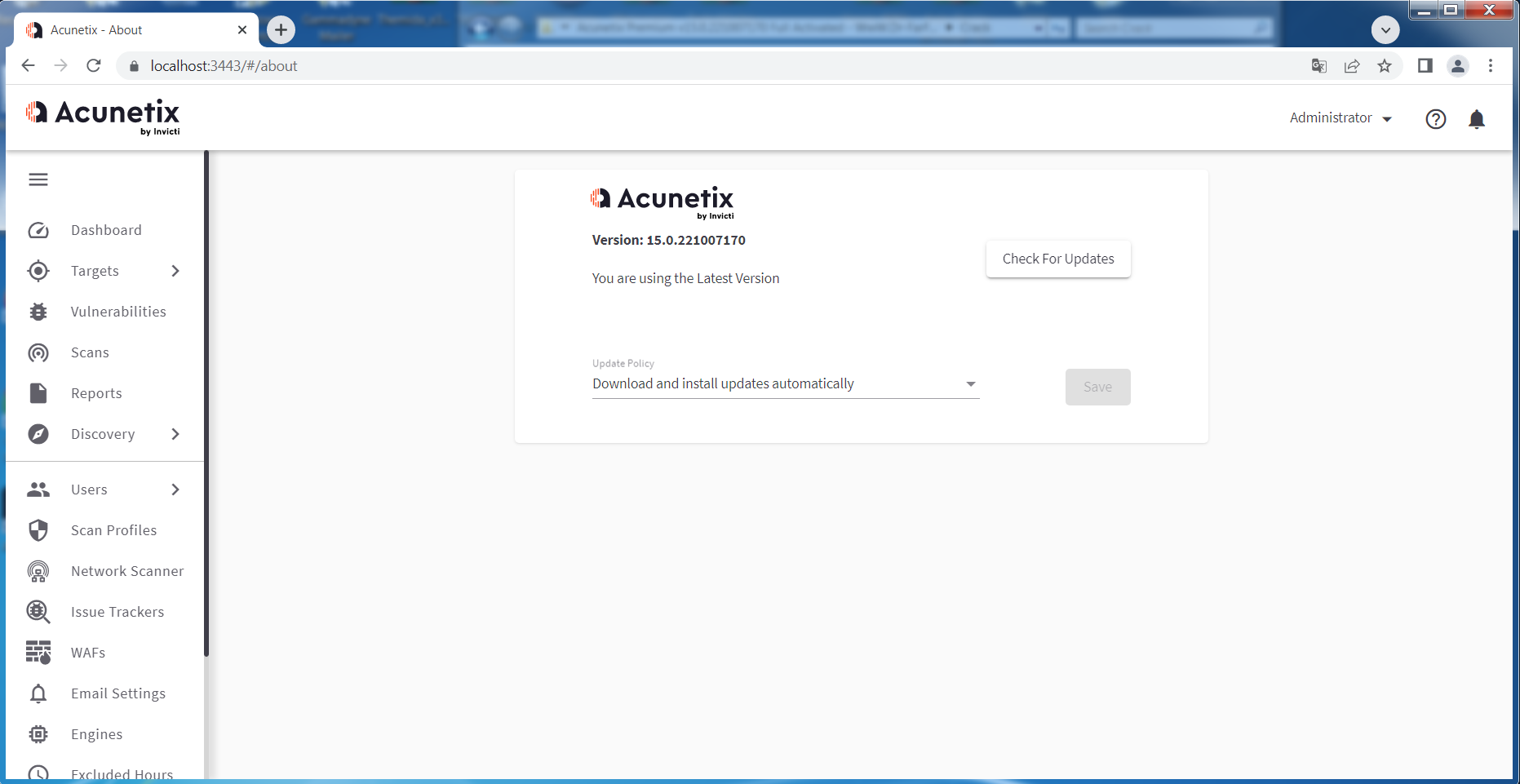
Task: Click the notifications bell icon
Action: click(1476, 119)
